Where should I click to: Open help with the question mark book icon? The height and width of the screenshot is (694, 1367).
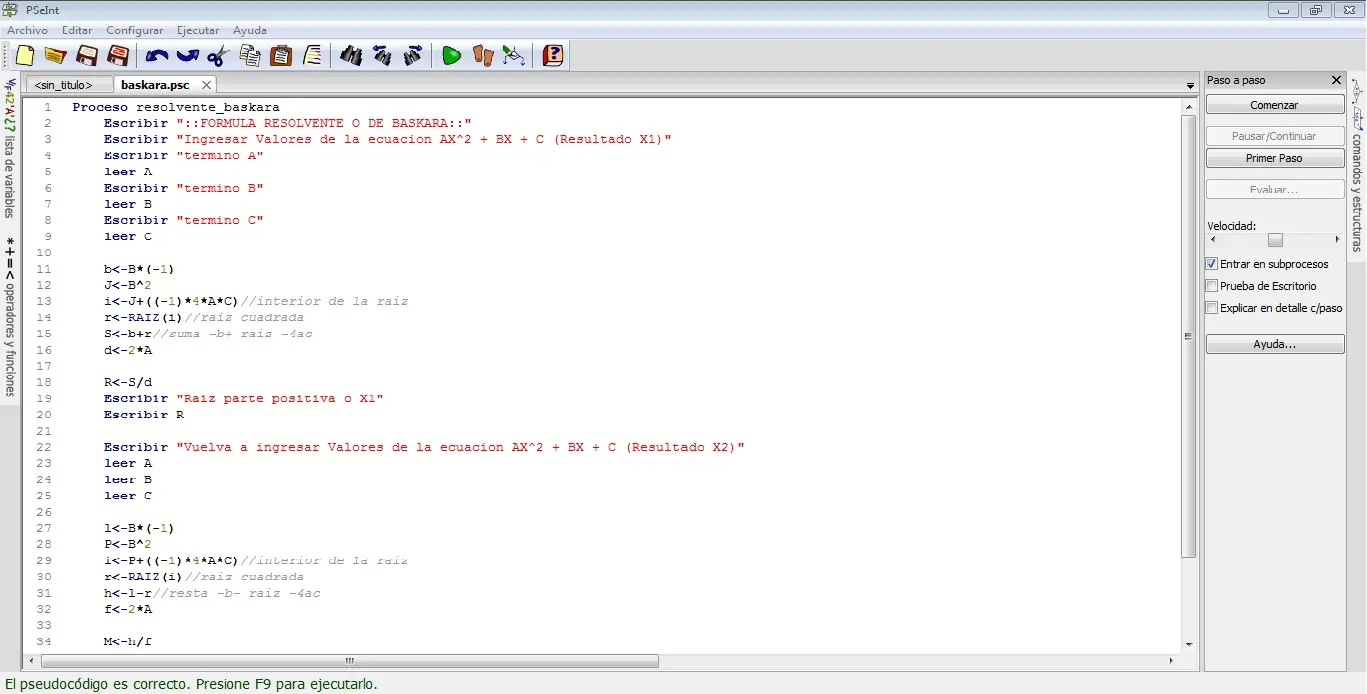(x=552, y=56)
